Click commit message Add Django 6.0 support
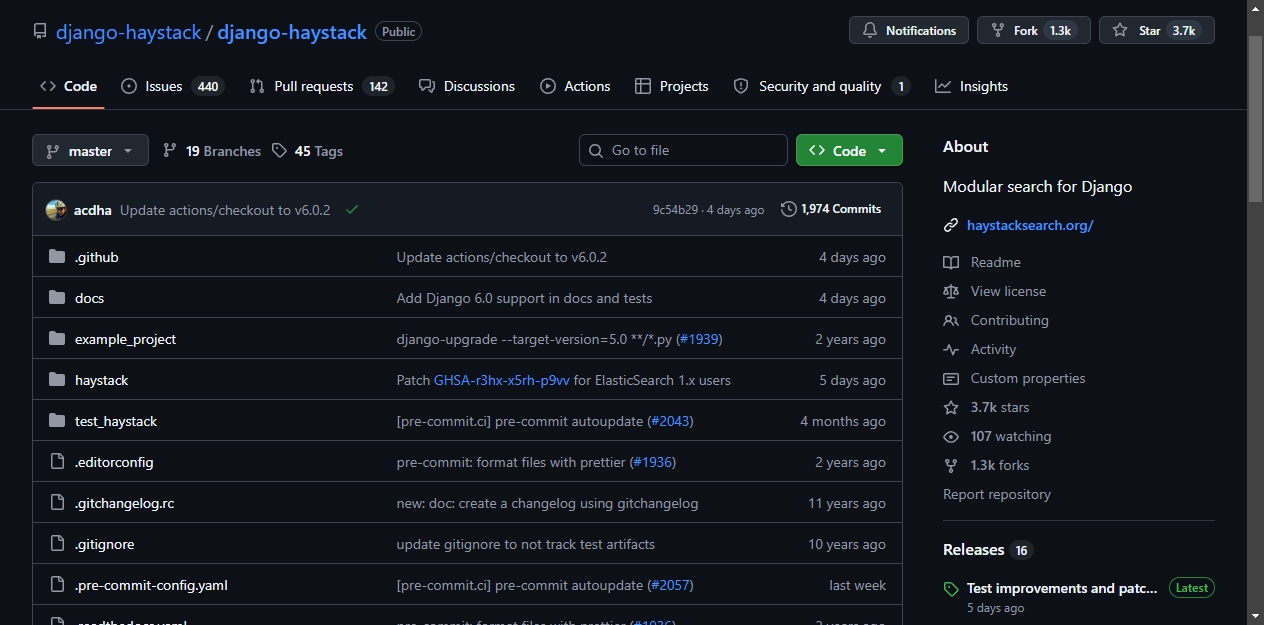 tap(524, 298)
